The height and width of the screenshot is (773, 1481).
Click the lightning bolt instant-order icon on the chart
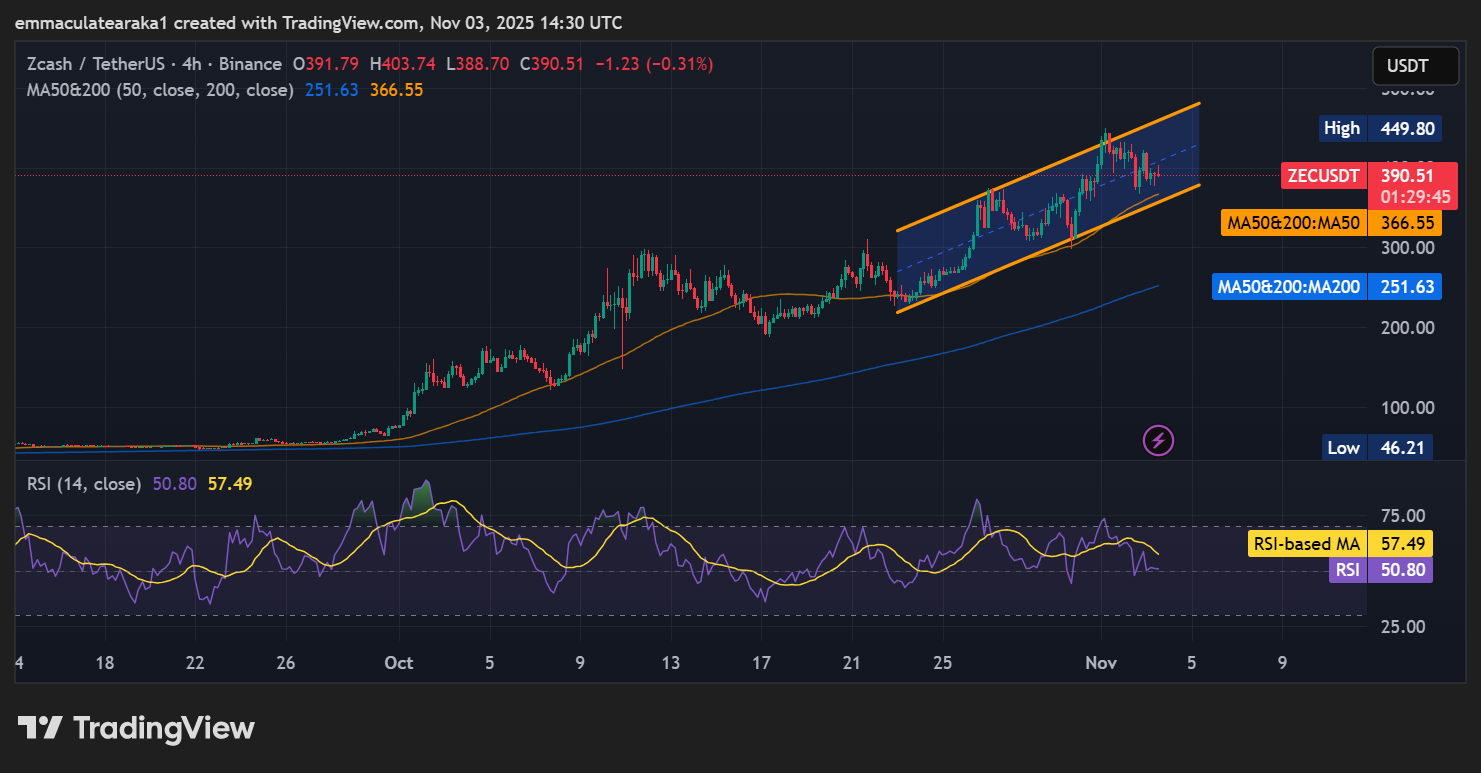coord(1157,441)
